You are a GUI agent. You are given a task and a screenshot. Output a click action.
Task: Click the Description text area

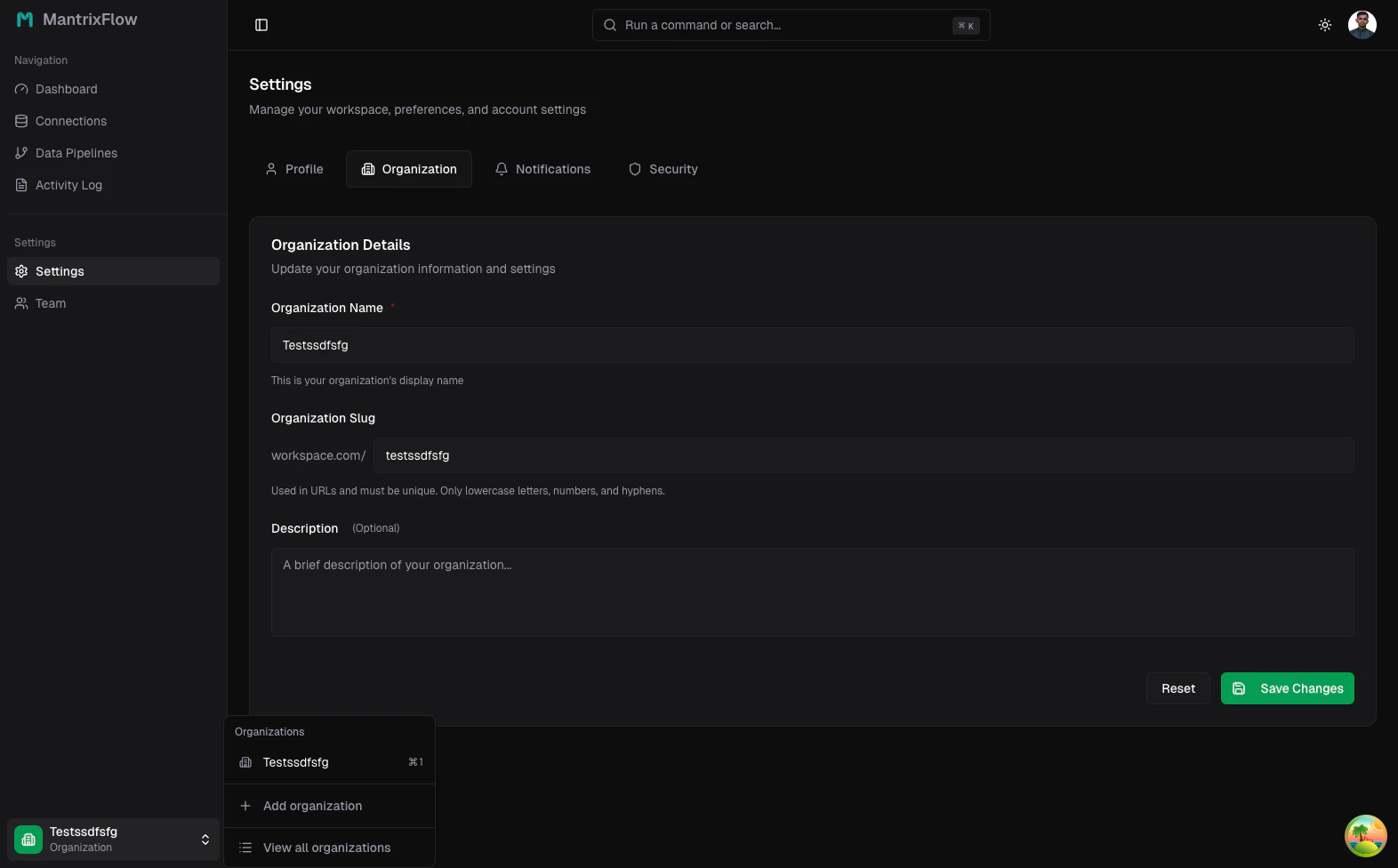[x=813, y=592]
